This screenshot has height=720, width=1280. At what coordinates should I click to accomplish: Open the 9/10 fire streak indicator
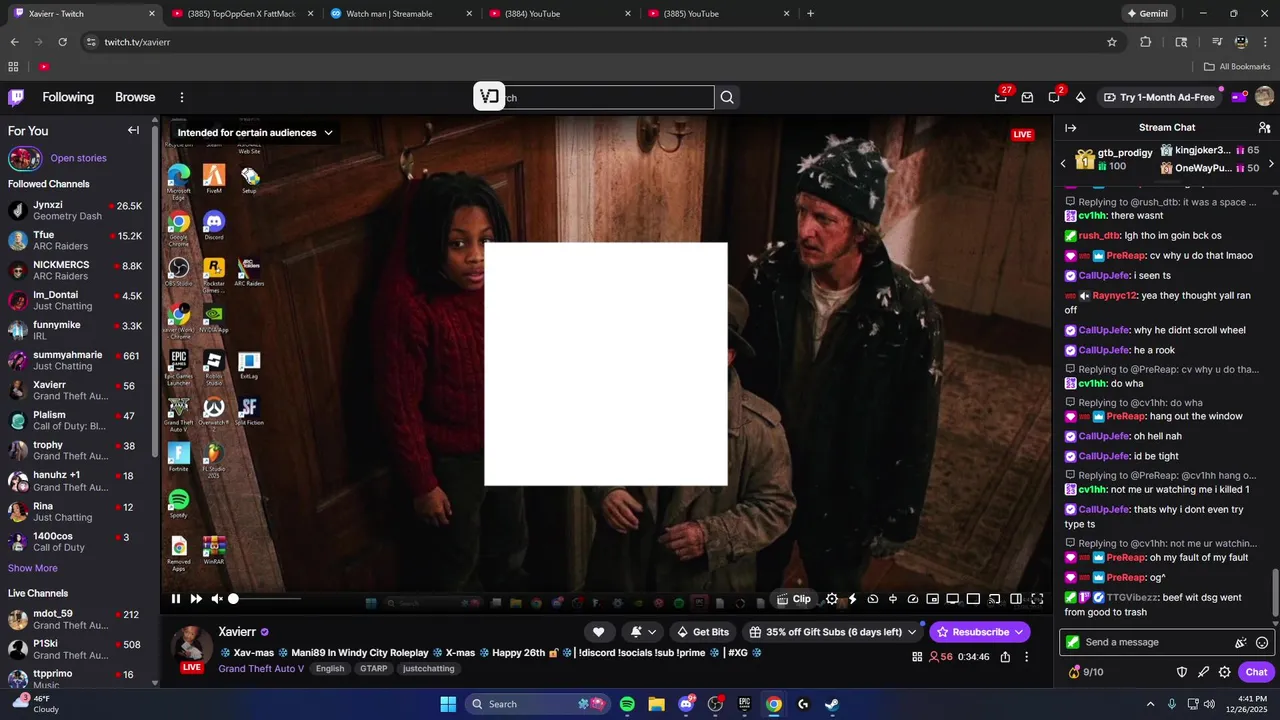point(1086,672)
